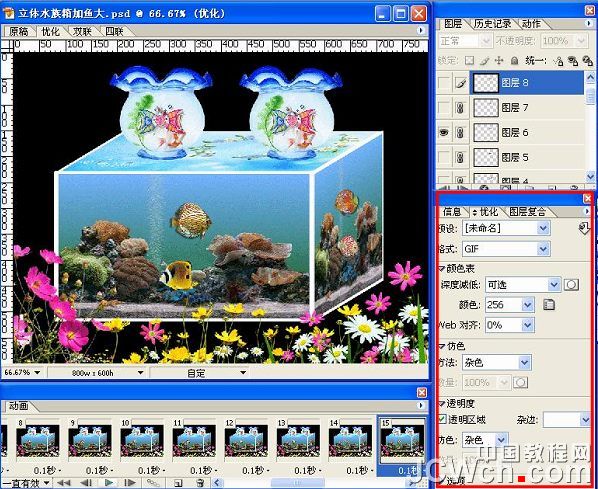
Task: Open the 信息 palette tab
Action: [452, 211]
